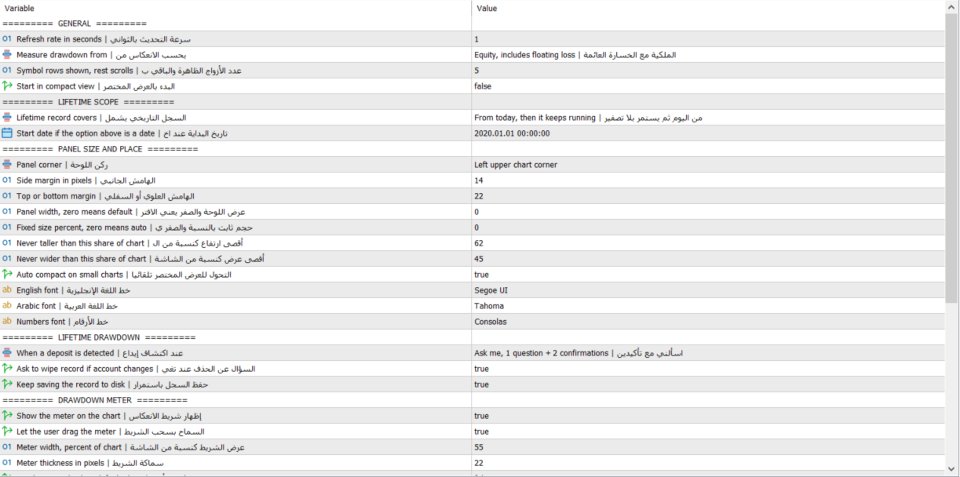
Task: Toggle Auto compact on small charts true value
Action: (x=708, y=274)
